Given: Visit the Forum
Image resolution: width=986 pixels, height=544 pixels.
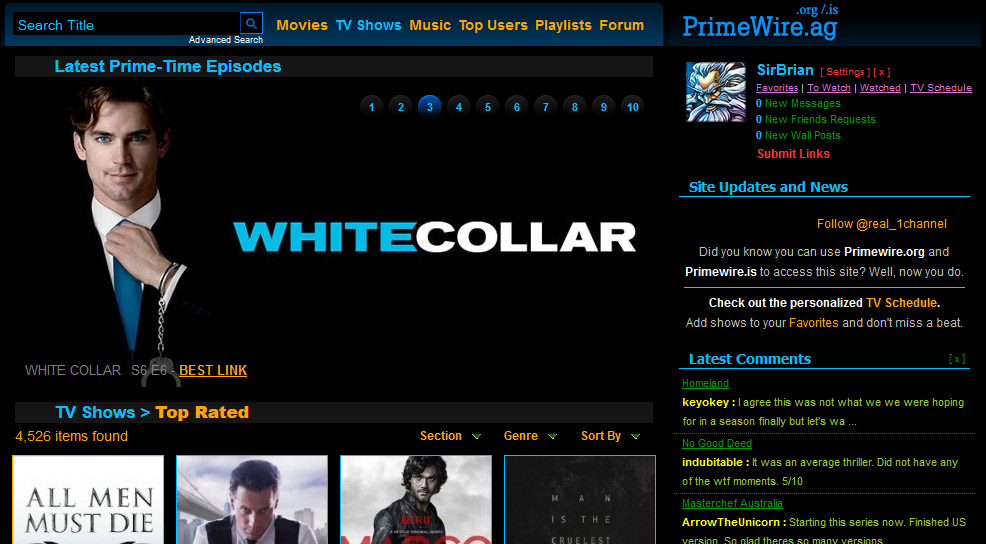Looking at the screenshot, I should 621,25.
